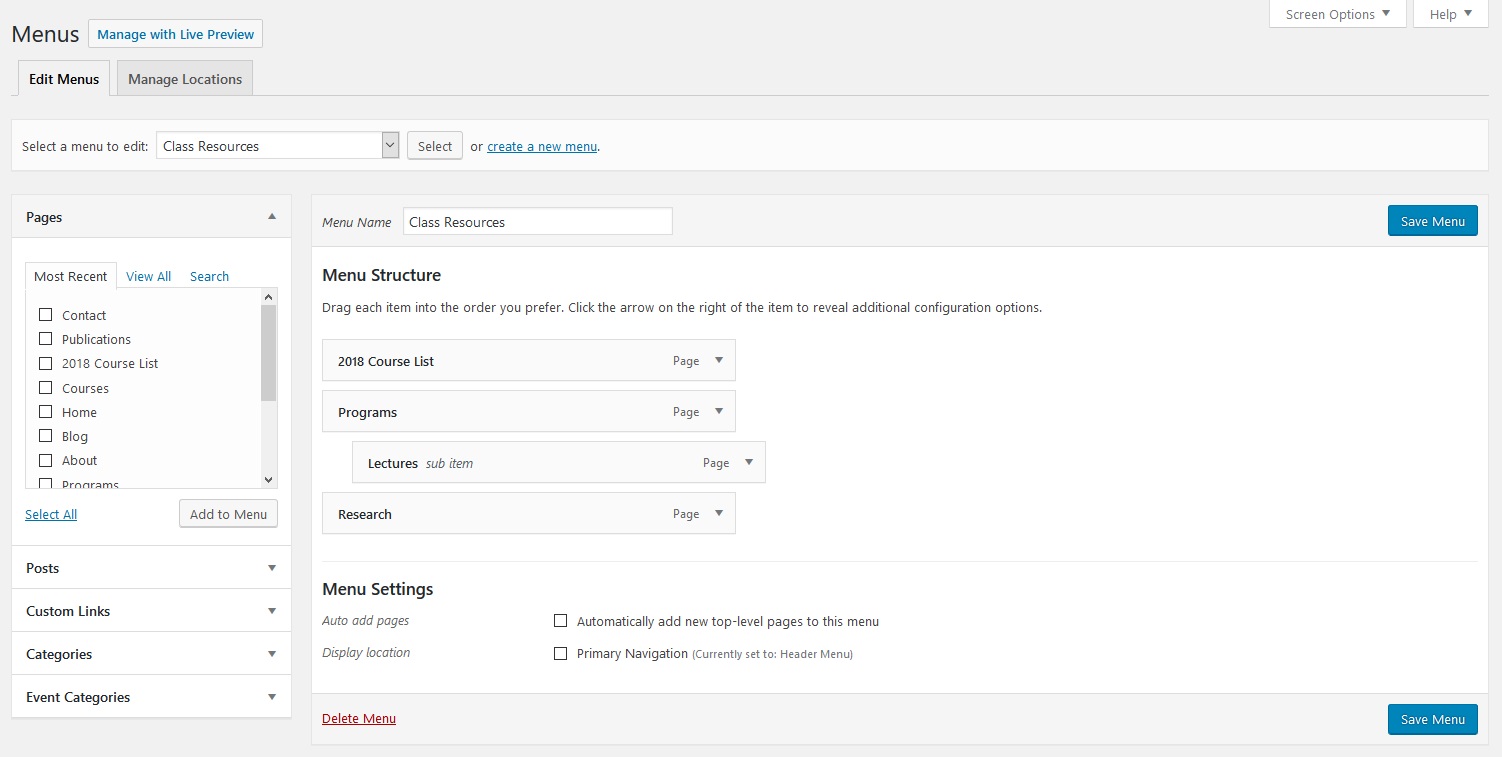Check Primary Navigation as display location
Viewport: 1502px width, 757px height.
coord(561,653)
